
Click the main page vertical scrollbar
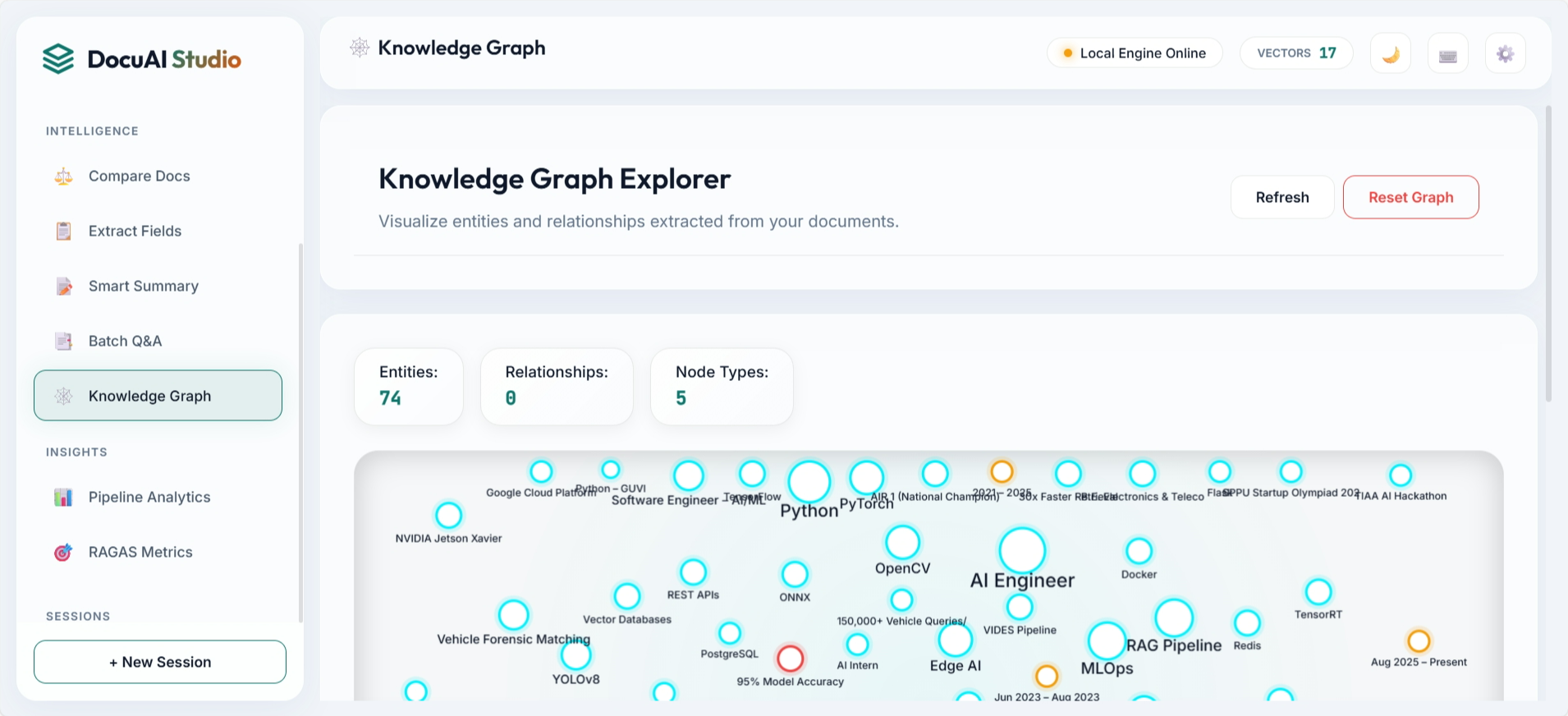(x=1548, y=254)
